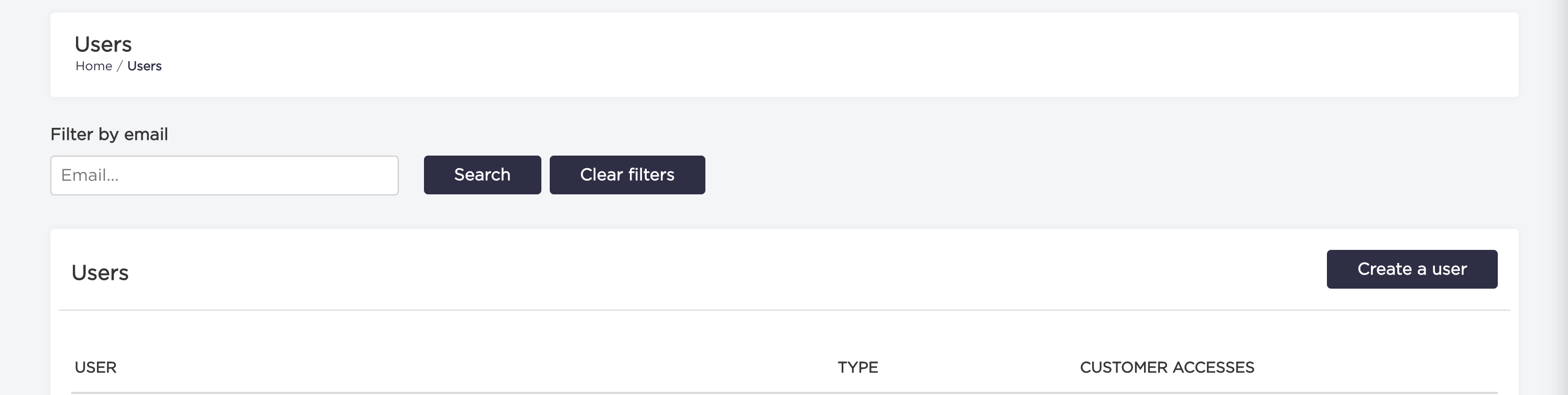Click the breadcrumb separator area
The width and height of the screenshot is (1568, 395).
[121, 65]
